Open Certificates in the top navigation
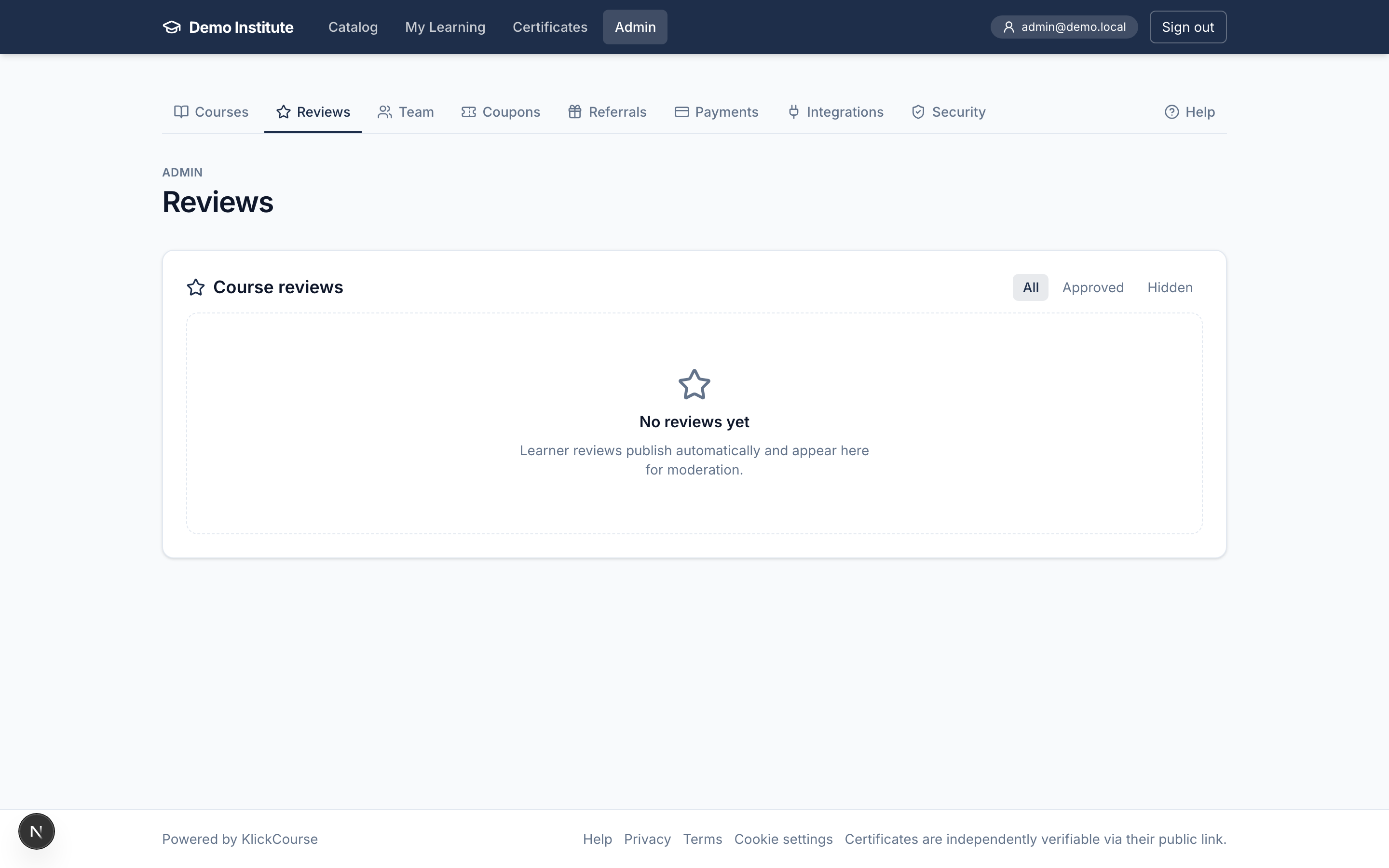The width and height of the screenshot is (1389, 868). pyautogui.click(x=550, y=27)
